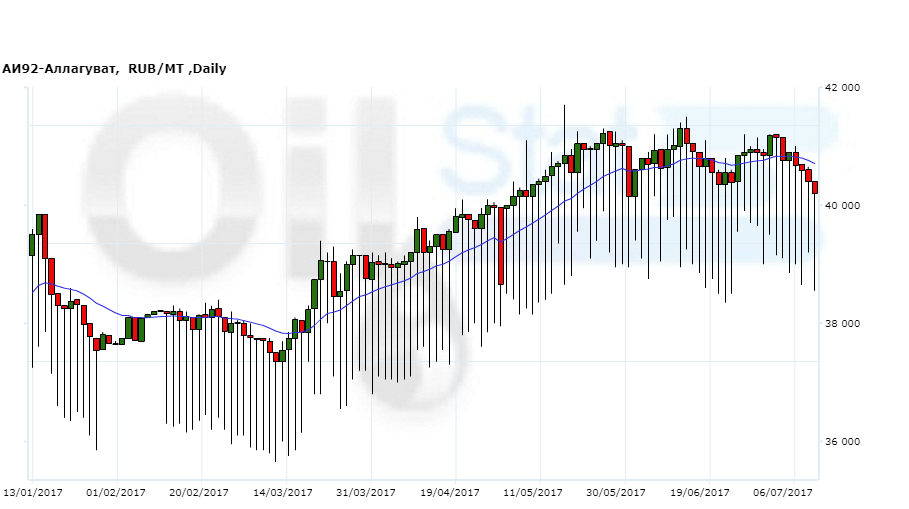The height and width of the screenshot is (509, 909).
Task: Select the 11/05/2017 date label
Action: [x=533, y=493]
